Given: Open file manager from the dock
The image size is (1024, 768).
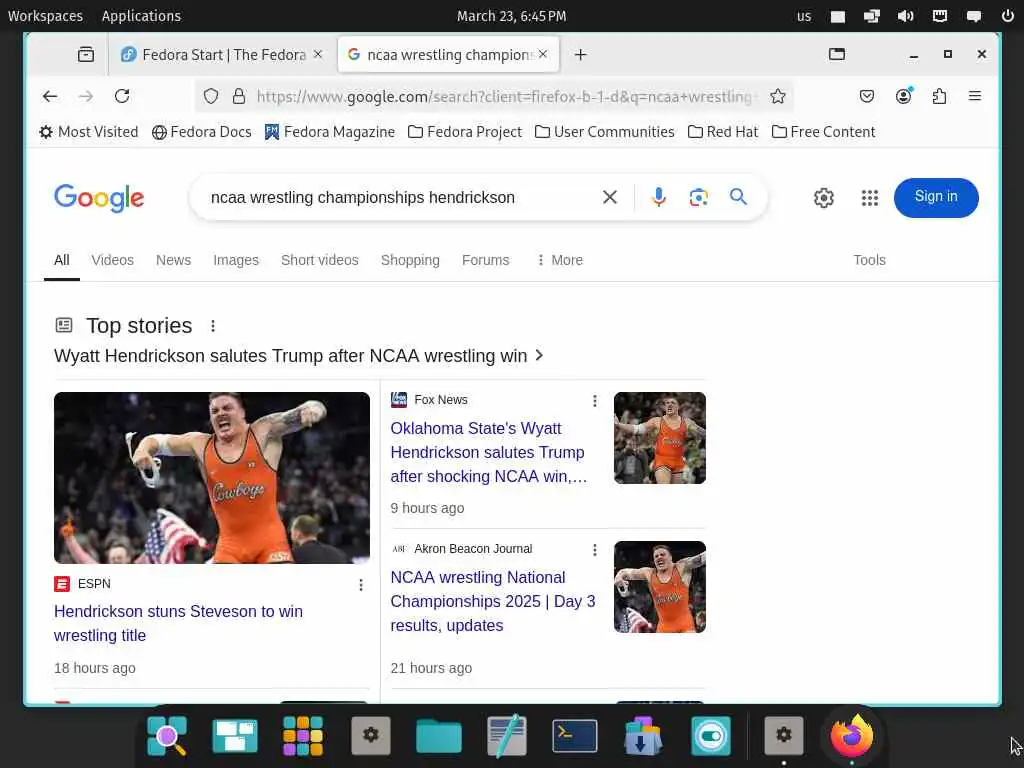Looking at the screenshot, I should point(439,737).
